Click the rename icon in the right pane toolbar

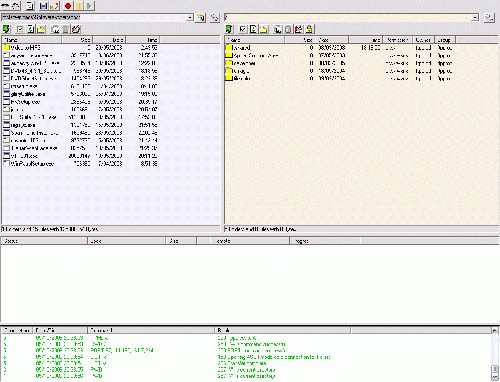278,29
